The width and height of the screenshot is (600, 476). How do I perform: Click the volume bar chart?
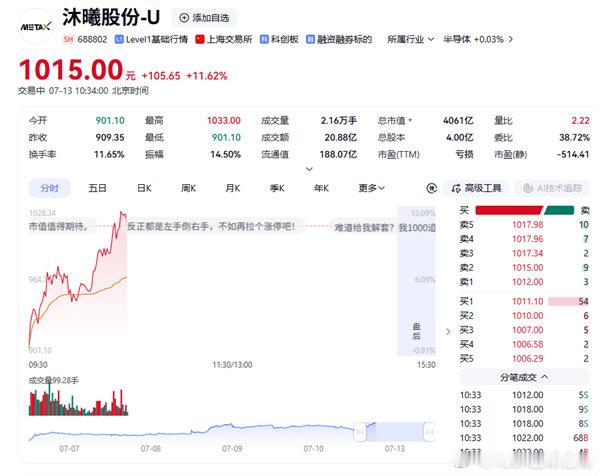78,400
